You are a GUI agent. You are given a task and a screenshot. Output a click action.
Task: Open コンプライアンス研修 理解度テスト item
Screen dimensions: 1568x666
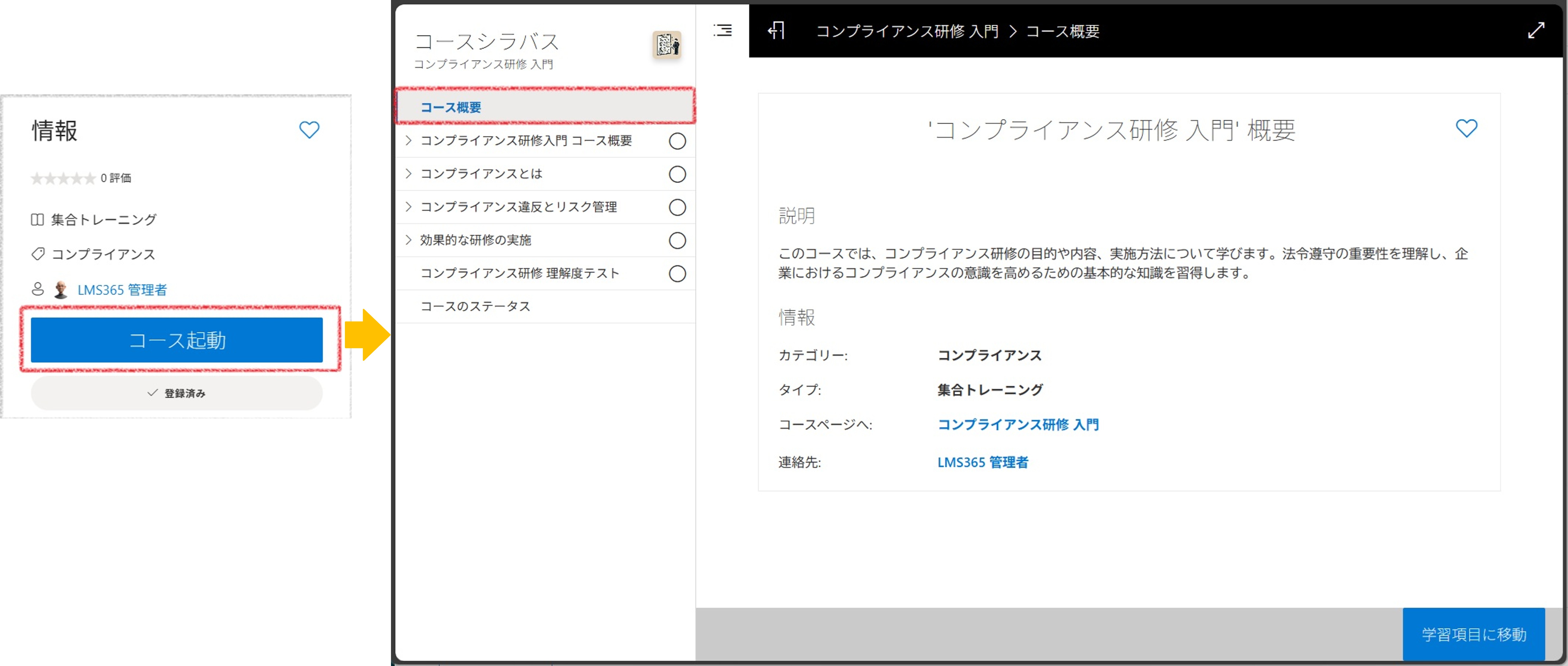coord(545,273)
